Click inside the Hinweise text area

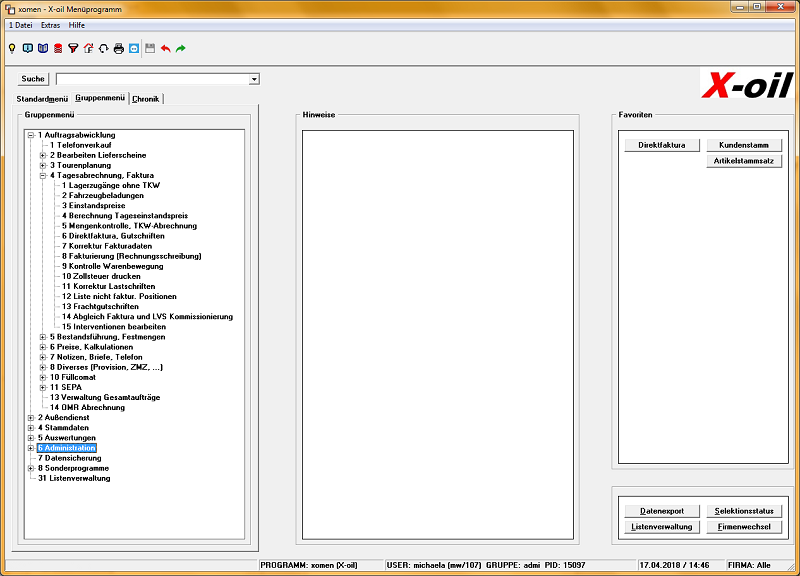(438, 335)
